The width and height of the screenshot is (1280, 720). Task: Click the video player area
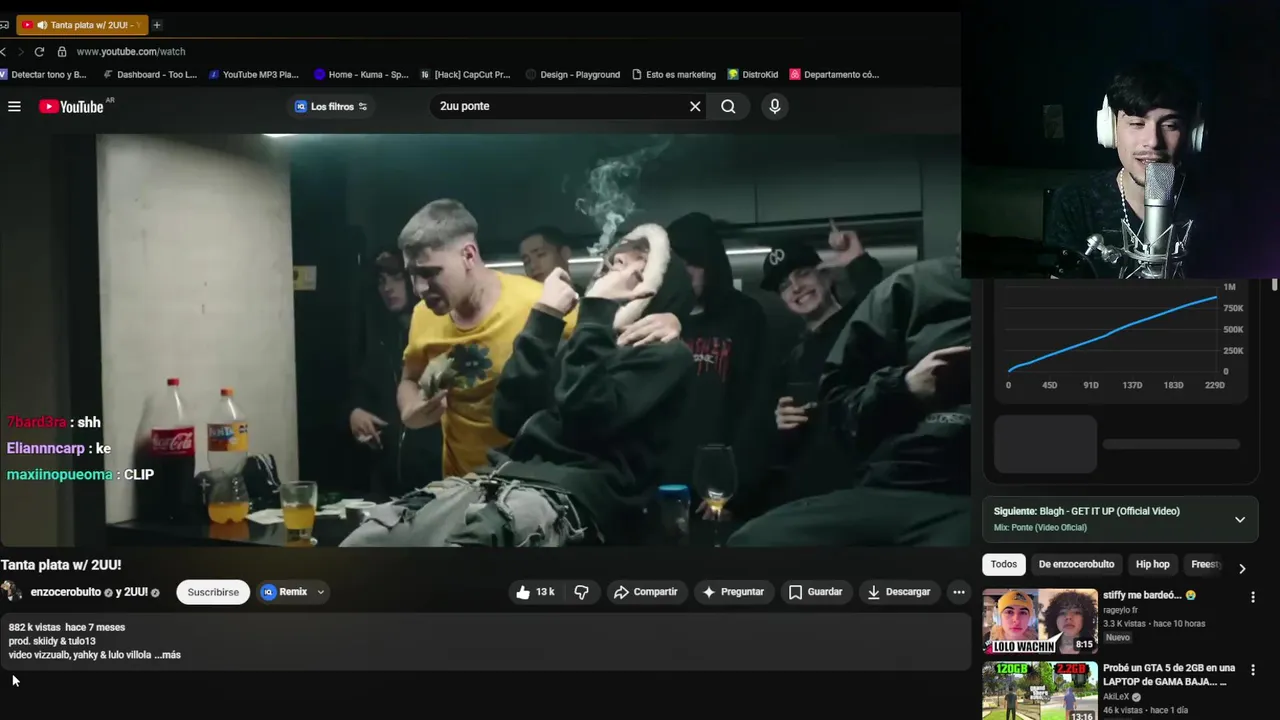pos(485,340)
